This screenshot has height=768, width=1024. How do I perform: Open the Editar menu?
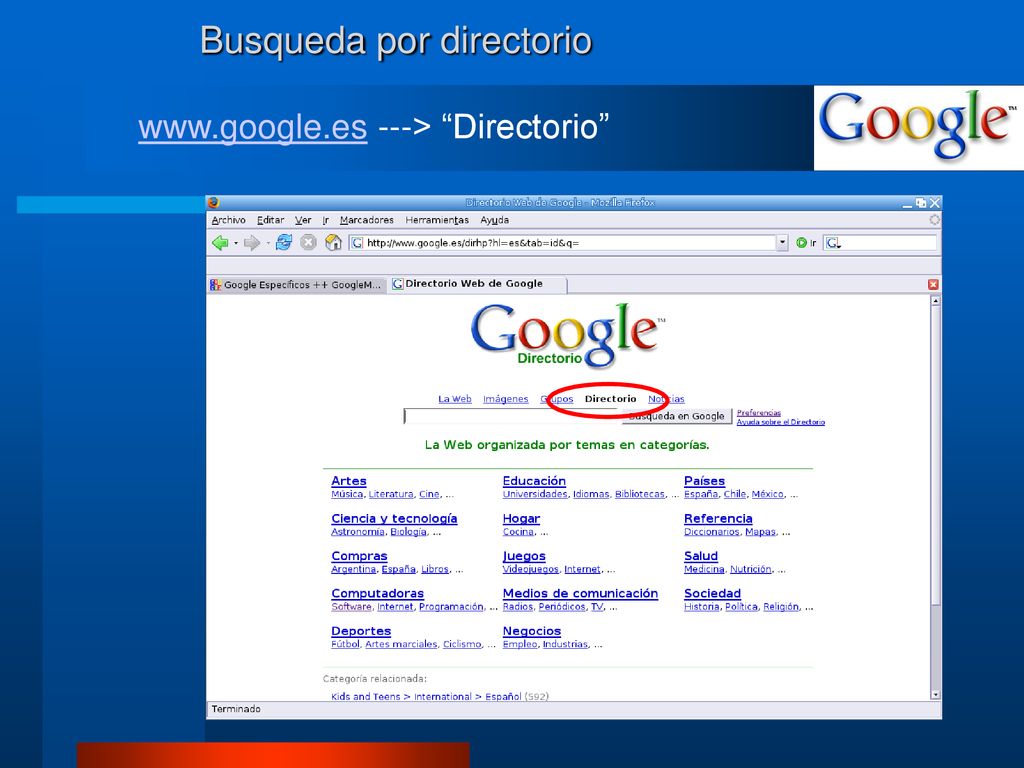click(x=270, y=220)
